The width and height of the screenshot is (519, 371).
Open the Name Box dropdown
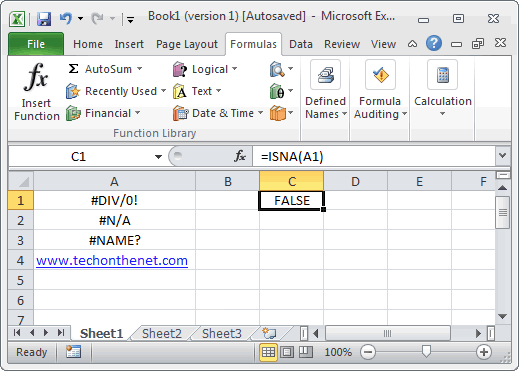[x=158, y=157]
